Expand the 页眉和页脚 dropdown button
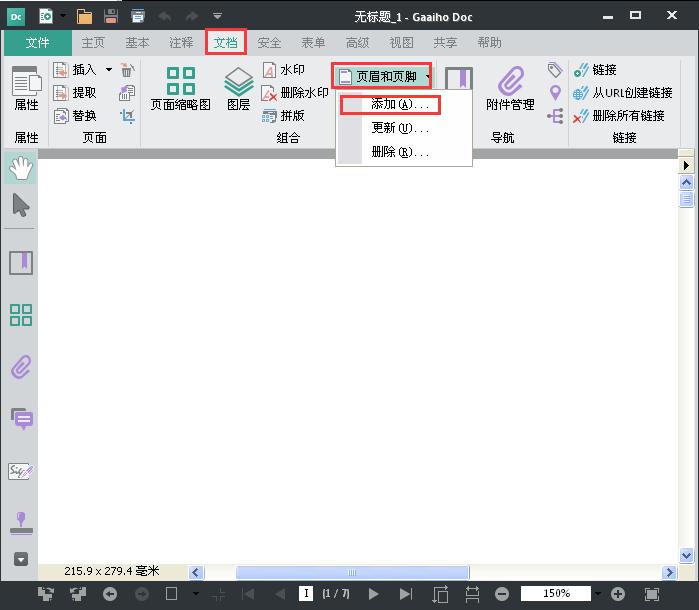This screenshot has height=610, width=699. pos(382,76)
